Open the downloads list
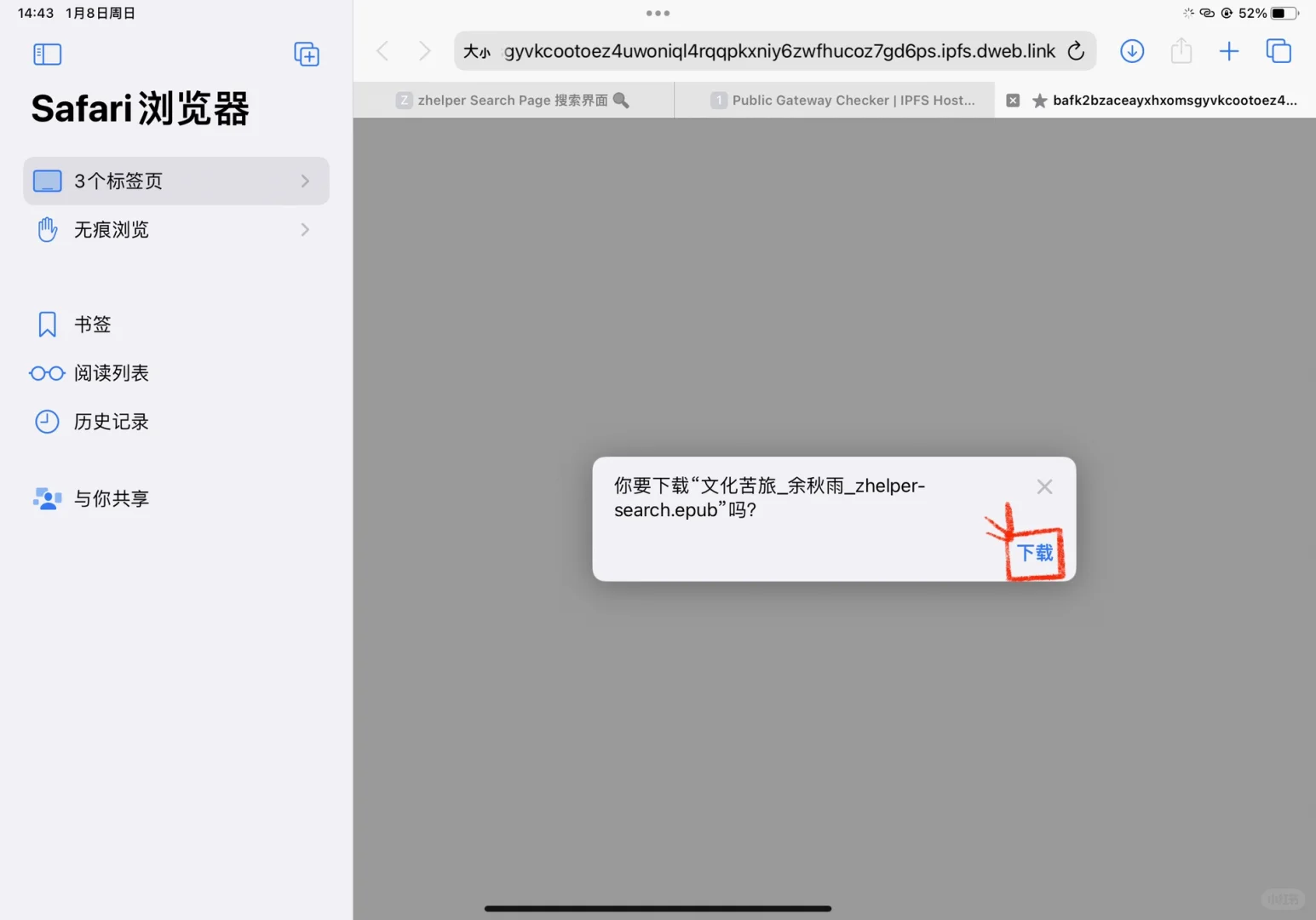This screenshot has width=1316, height=920. 1132,51
